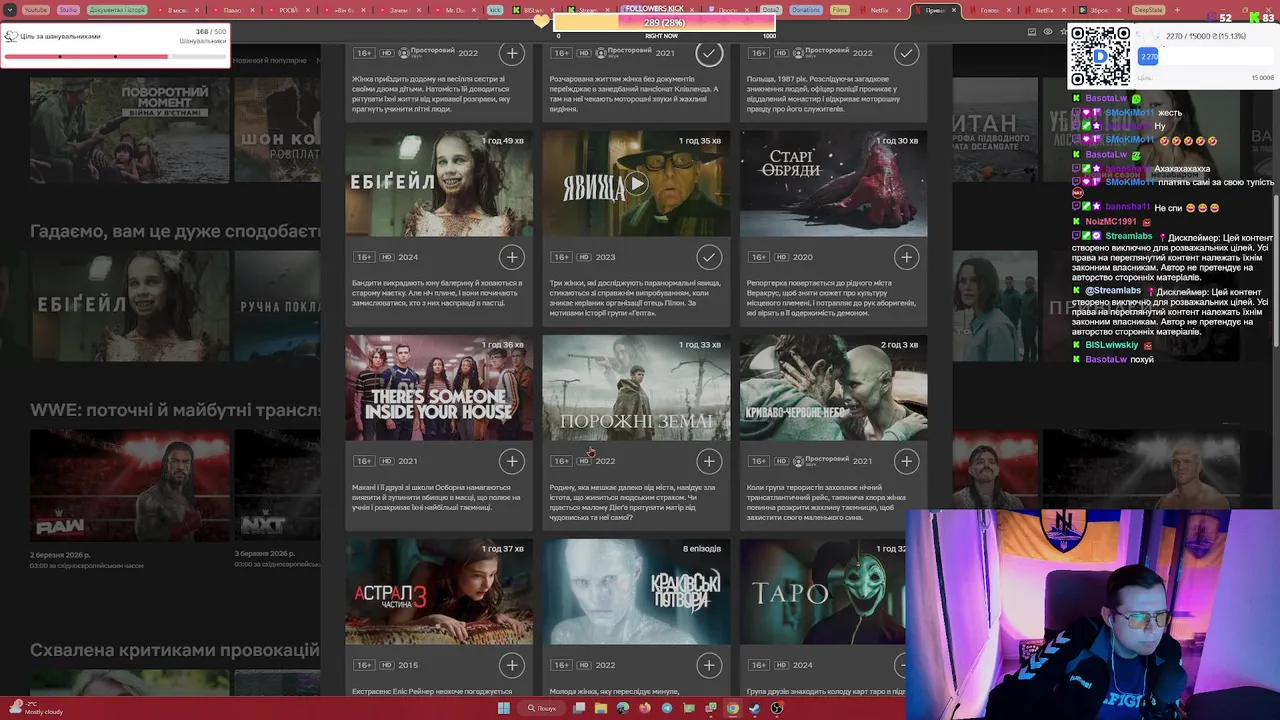This screenshot has width=1280, height=720.
Task: Switch to the DeepState tab
Action: pyautogui.click(x=1148, y=10)
